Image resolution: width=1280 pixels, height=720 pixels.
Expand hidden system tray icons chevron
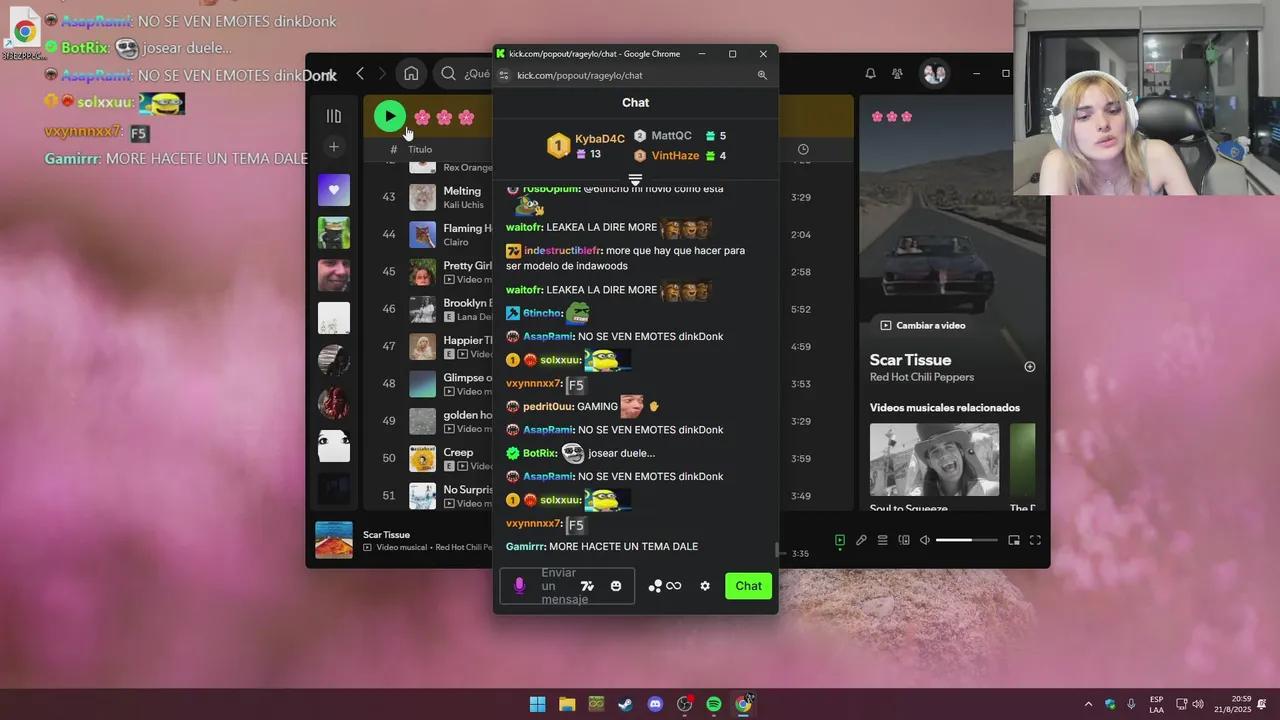click(x=1089, y=704)
